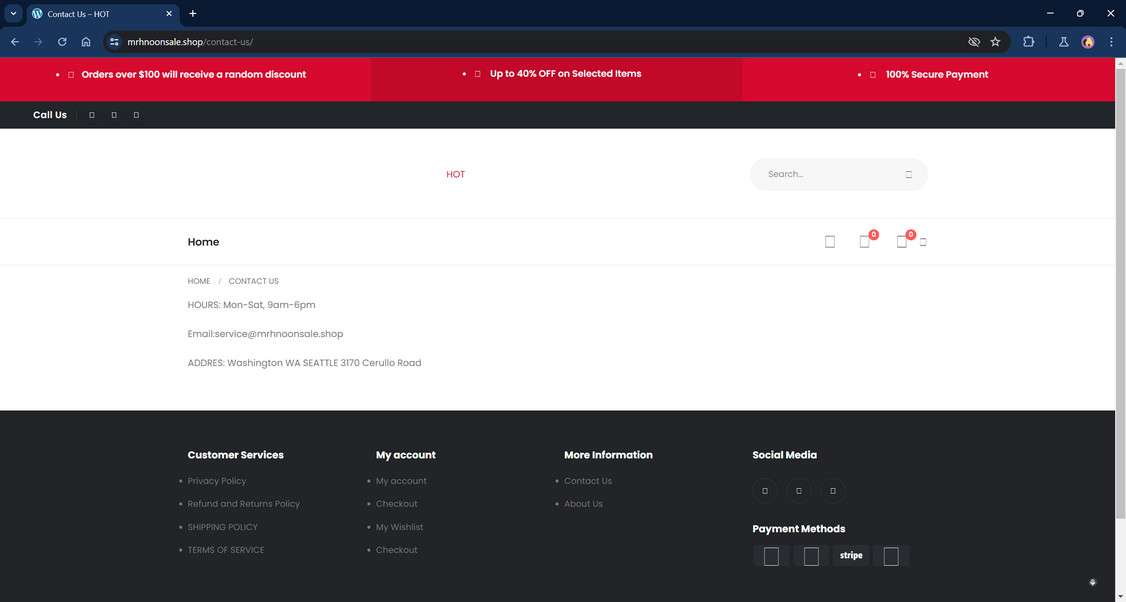Open the wishlist icon showing zero items
Image resolution: width=1126 pixels, height=602 pixels.
864,241
